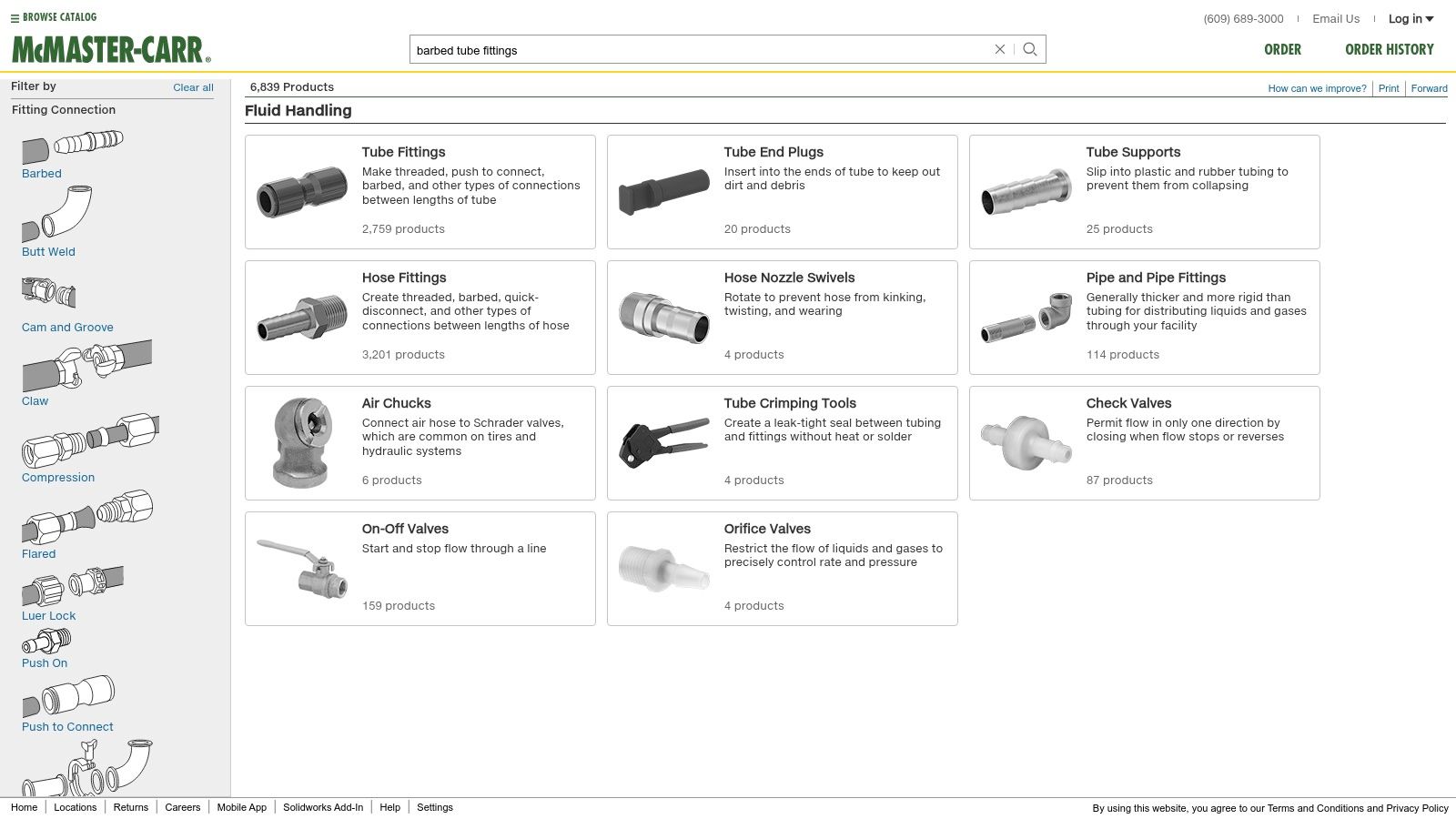Open the Tube Fittings category title
This screenshot has width=1456, height=819.
point(403,152)
